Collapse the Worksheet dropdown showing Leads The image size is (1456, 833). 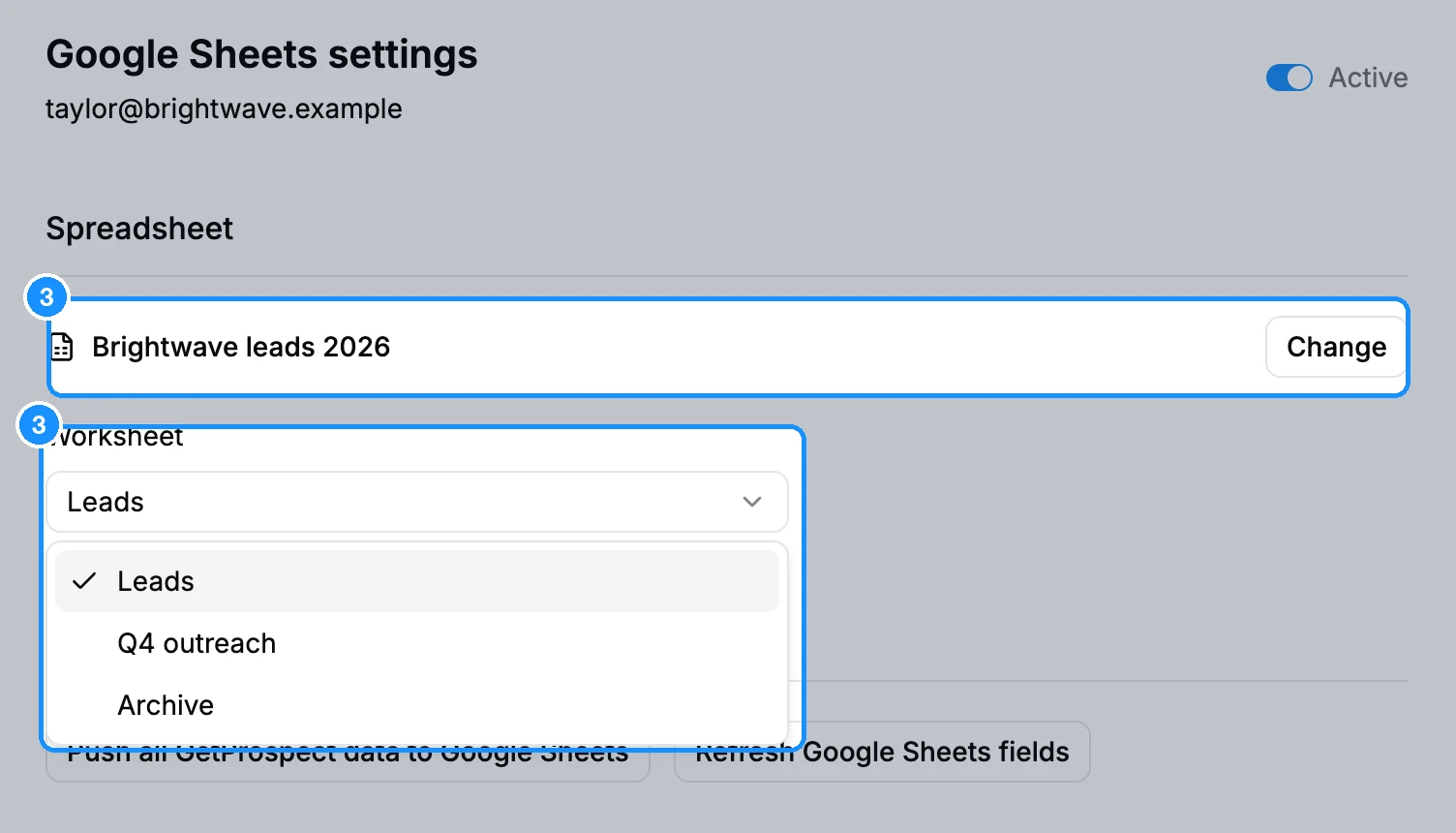point(417,502)
